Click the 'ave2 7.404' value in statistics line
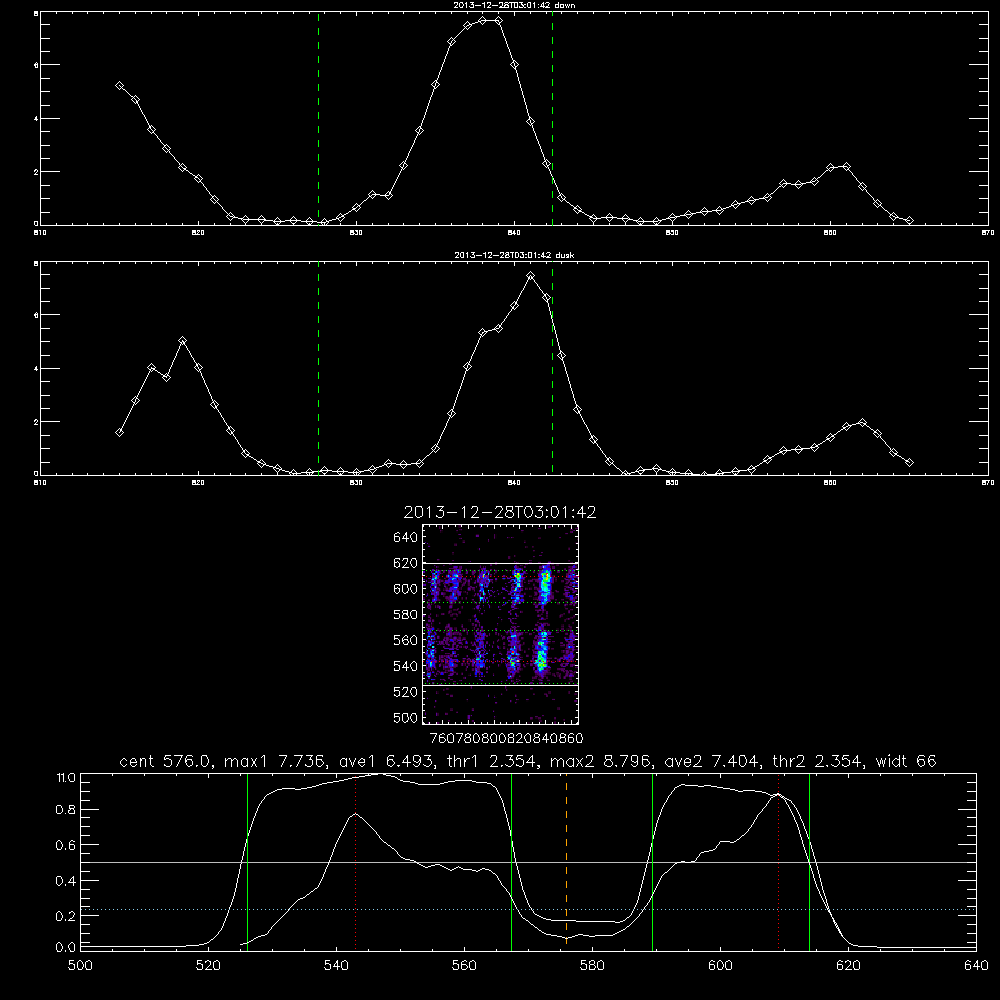The image size is (1000, 1000). (711, 761)
